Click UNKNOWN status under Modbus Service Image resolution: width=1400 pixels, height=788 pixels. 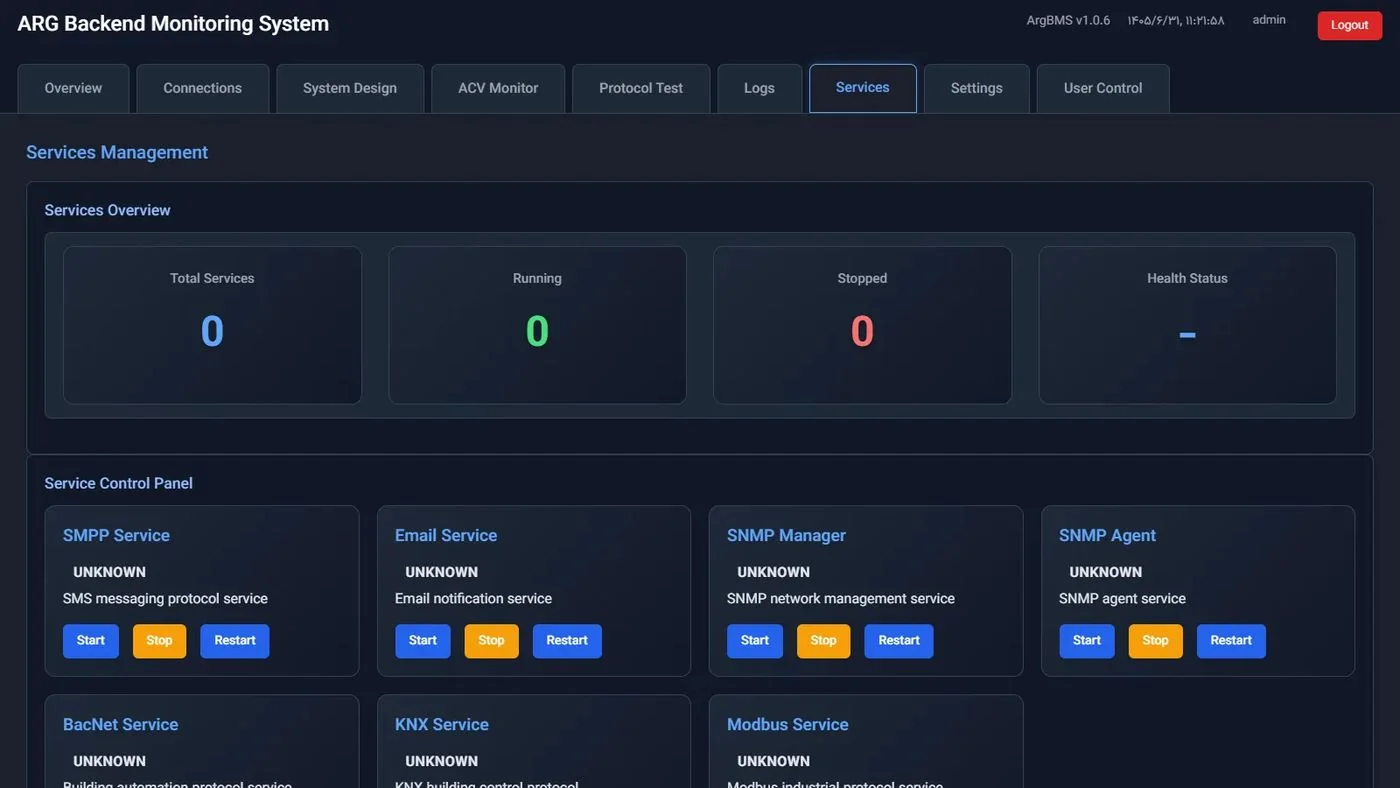pyautogui.click(x=774, y=761)
